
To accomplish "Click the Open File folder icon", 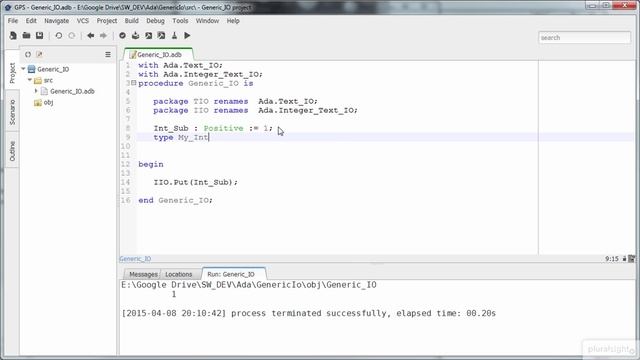I will pos(26,36).
